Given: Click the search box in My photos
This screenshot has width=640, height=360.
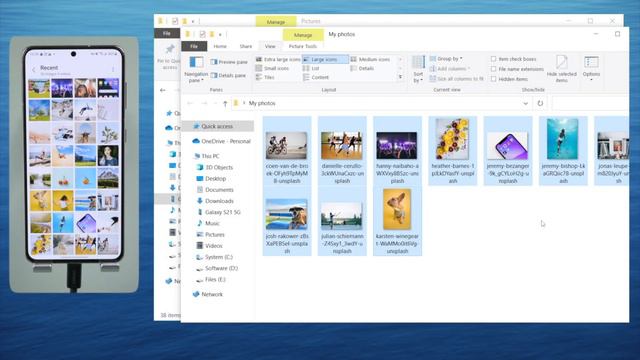Looking at the screenshot, I should click(x=590, y=103).
